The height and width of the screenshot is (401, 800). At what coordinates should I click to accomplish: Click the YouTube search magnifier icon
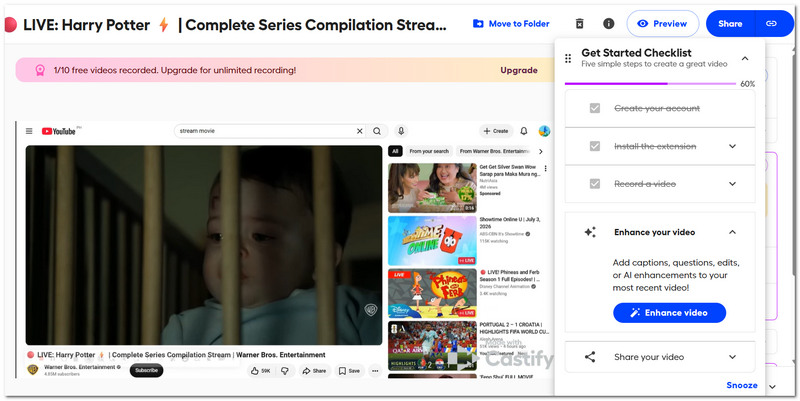click(377, 131)
